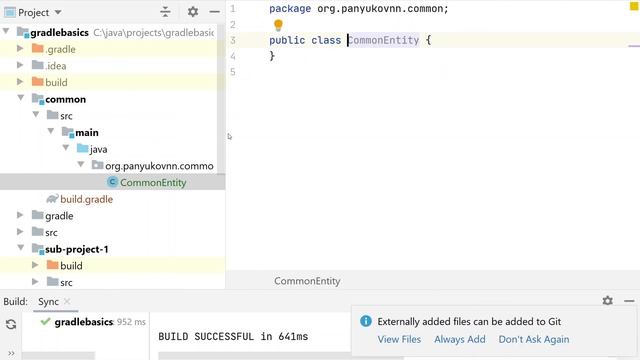Expand the src folder under sub-project-1
Image resolution: width=640 pixels, height=360 pixels.
[x=35, y=282]
